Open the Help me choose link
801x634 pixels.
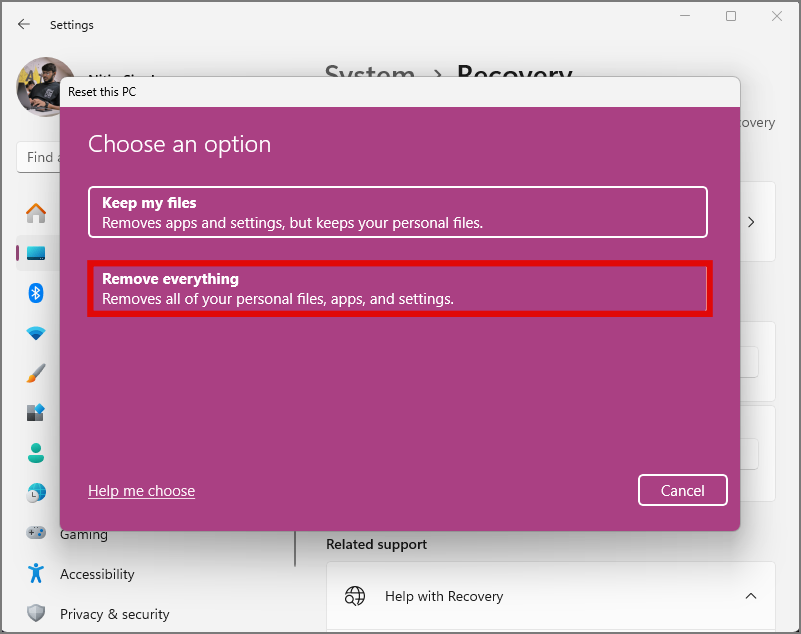coord(142,491)
